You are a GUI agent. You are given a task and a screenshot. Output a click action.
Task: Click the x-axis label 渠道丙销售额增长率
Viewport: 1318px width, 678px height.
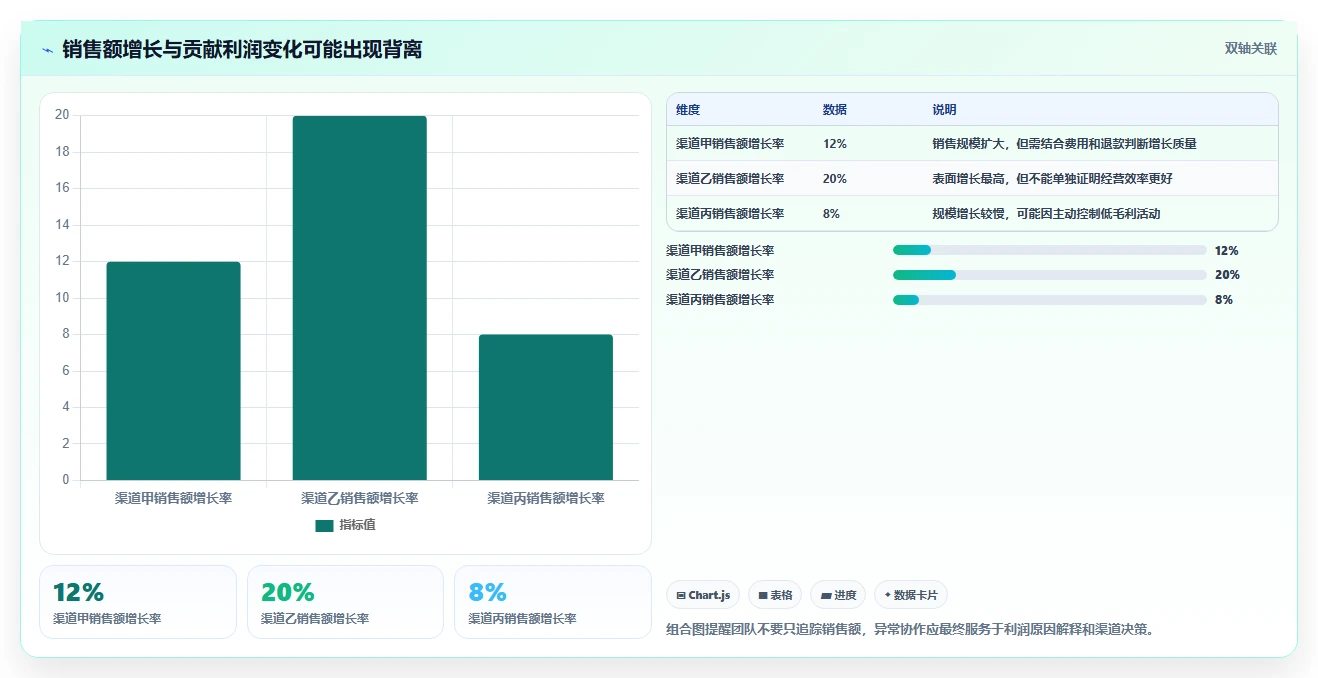click(x=546, y=498)
